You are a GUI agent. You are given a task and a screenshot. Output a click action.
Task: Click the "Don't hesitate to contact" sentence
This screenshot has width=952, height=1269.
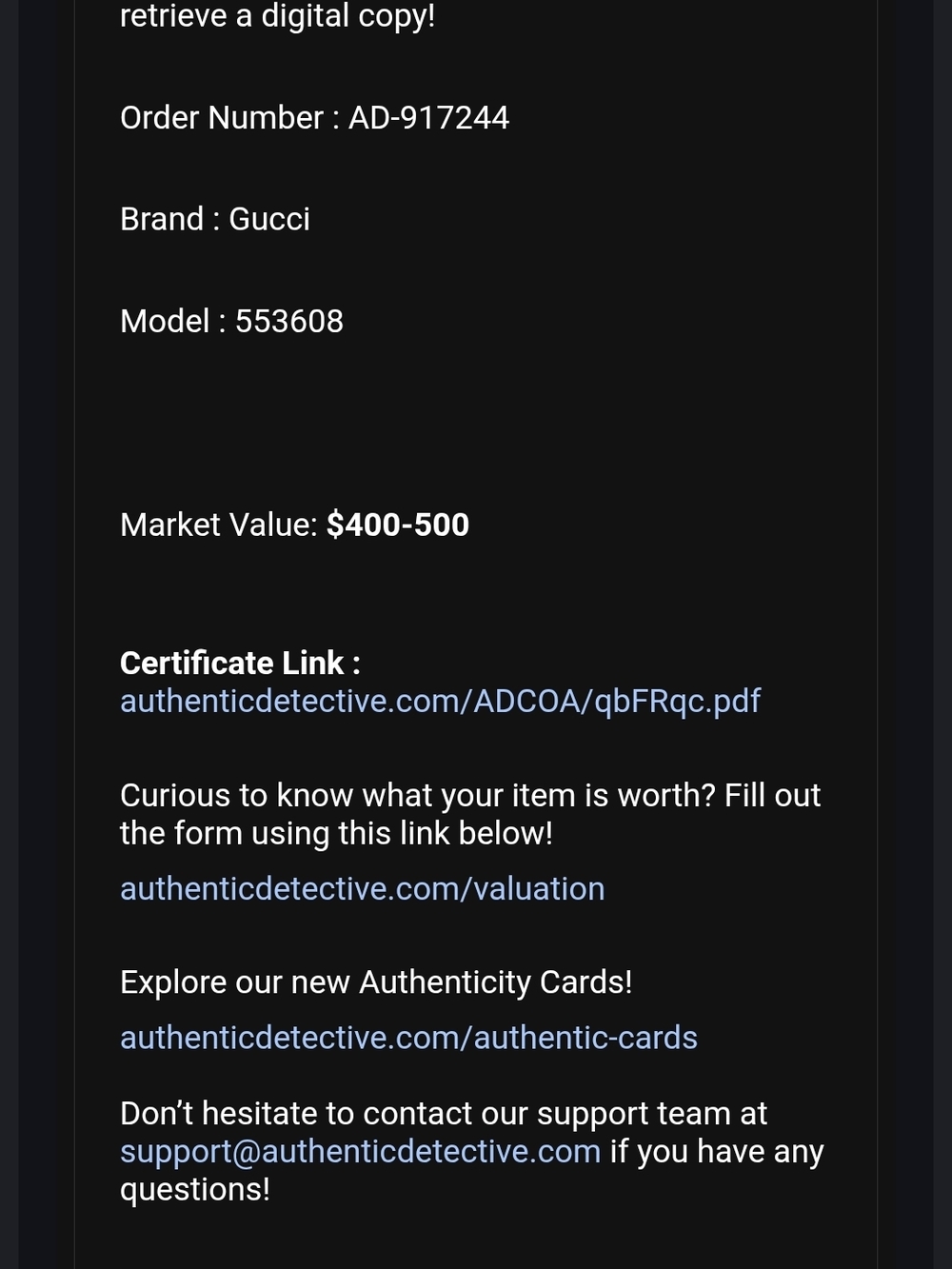[443, 1114]
